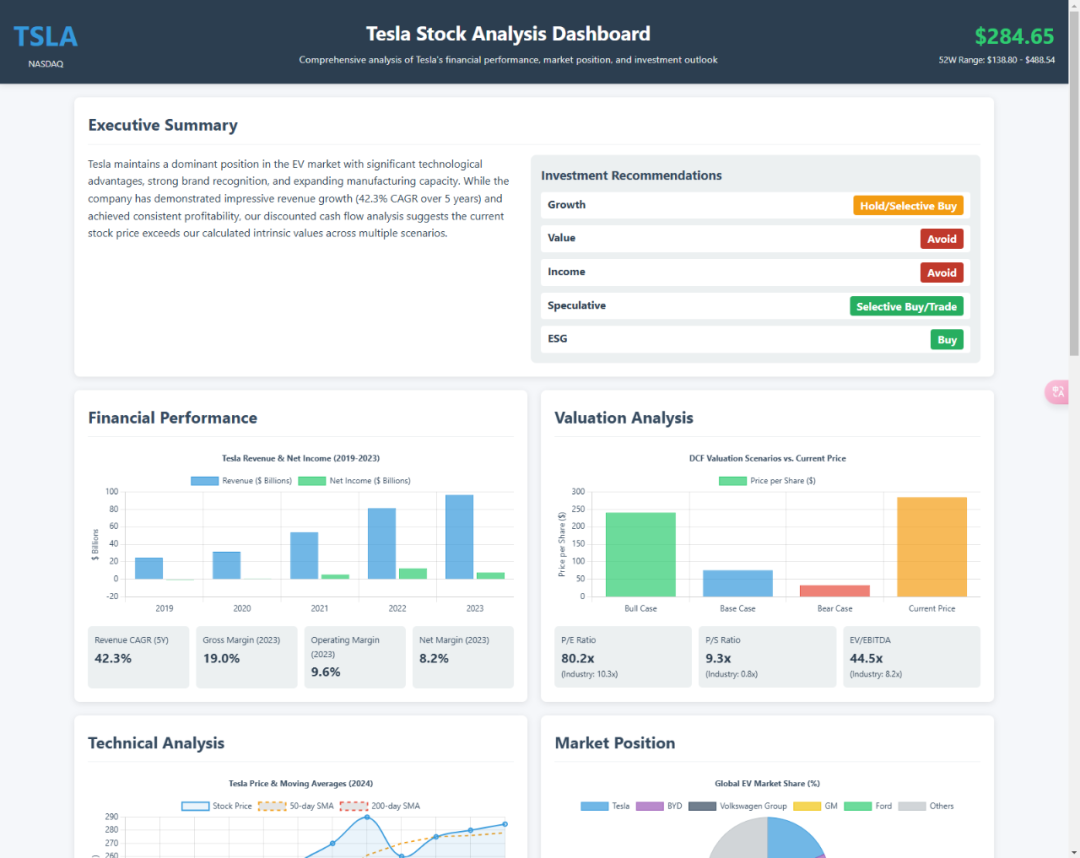Toggle Stock Price line in legend

(x=216, y=806)
